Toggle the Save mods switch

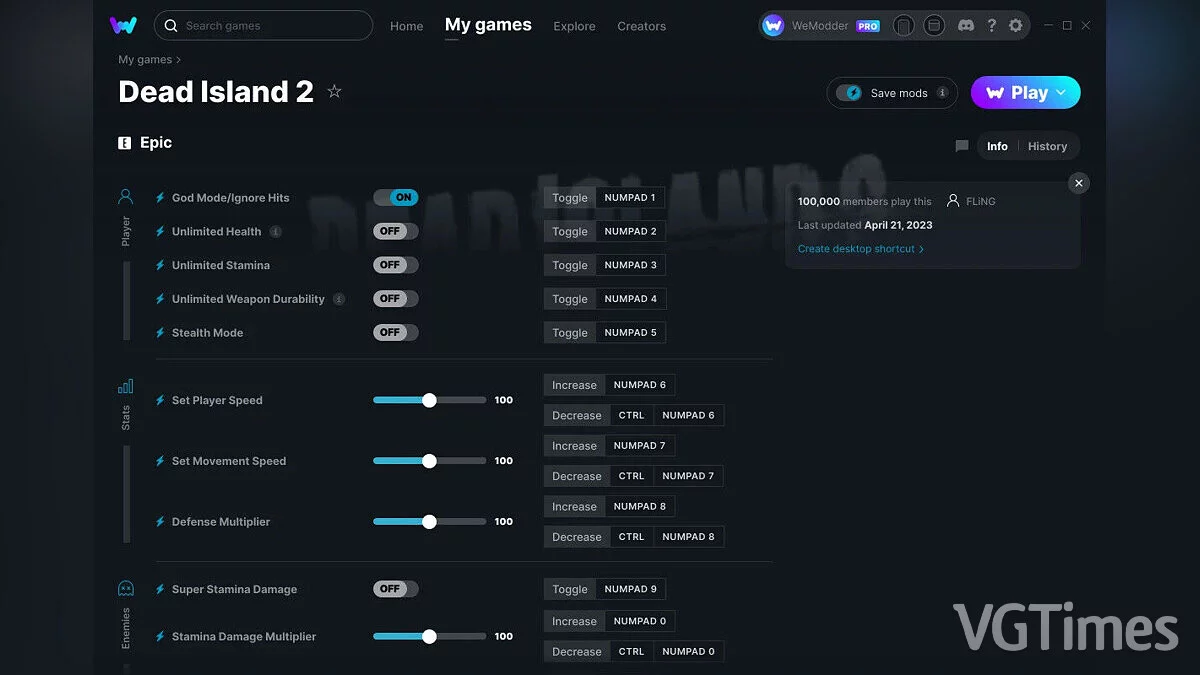coord(849,93)
